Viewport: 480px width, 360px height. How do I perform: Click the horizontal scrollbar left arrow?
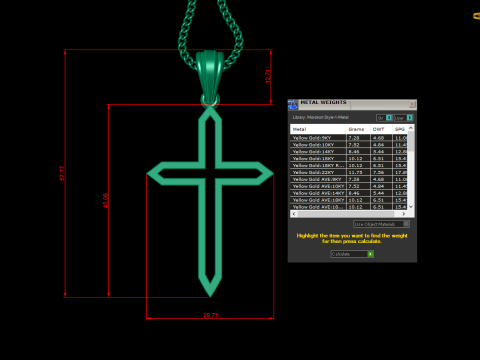click(294, 214)
